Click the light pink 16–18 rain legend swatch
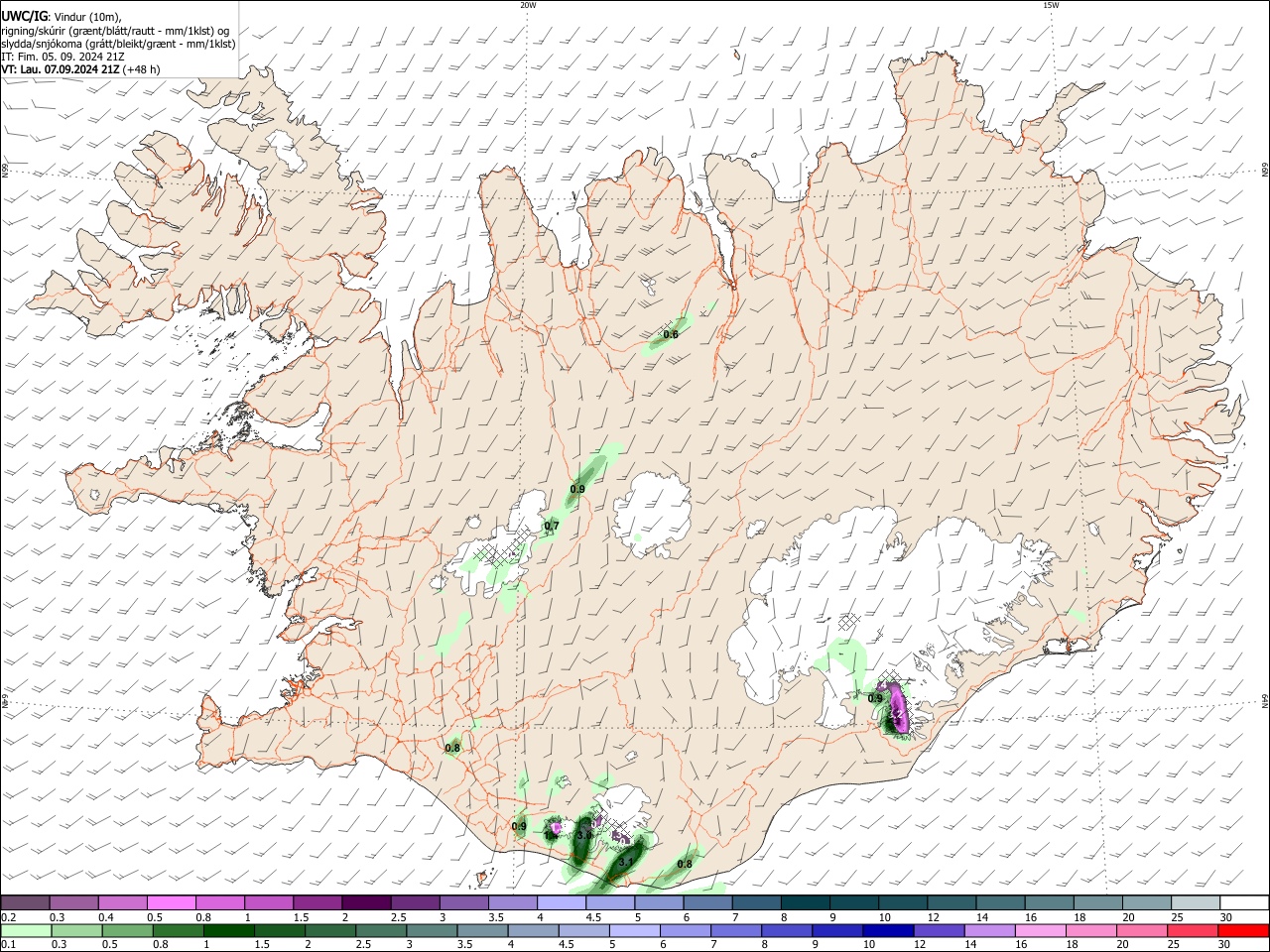Screen dimensions: 1270x952 click(1039, 930)
